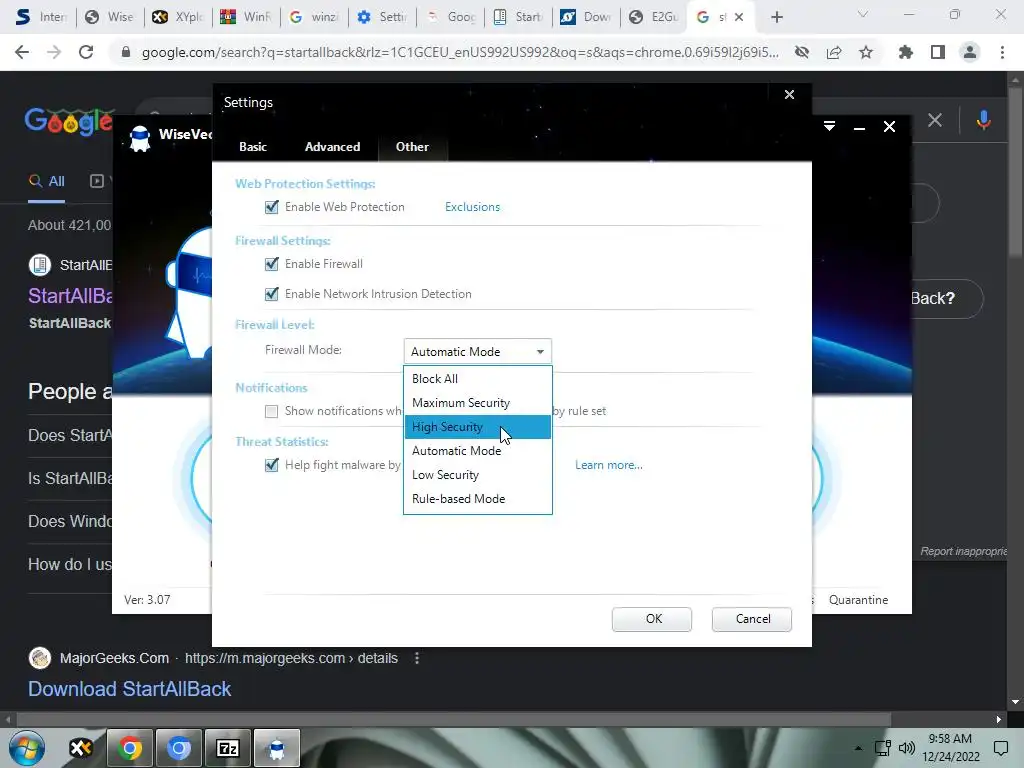Select the All search results tab
1024x768 pixels.
click(46, 182)
